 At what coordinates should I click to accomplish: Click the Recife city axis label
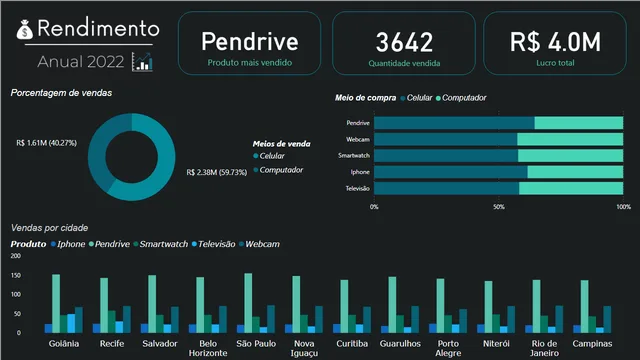[x=112, y=344]
